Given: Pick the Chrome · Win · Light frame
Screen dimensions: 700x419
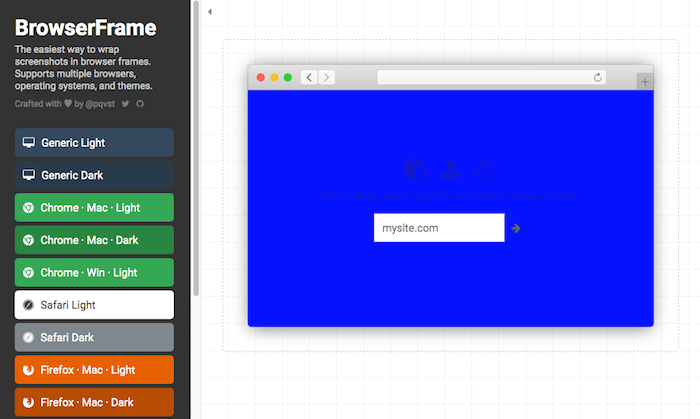Looking at the screenshot, I should (x=94, y=273).
